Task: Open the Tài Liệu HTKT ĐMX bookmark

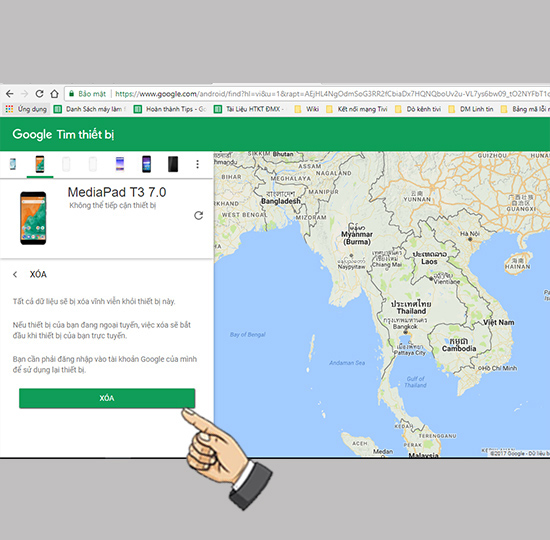Action: click(x=249, y=109)
